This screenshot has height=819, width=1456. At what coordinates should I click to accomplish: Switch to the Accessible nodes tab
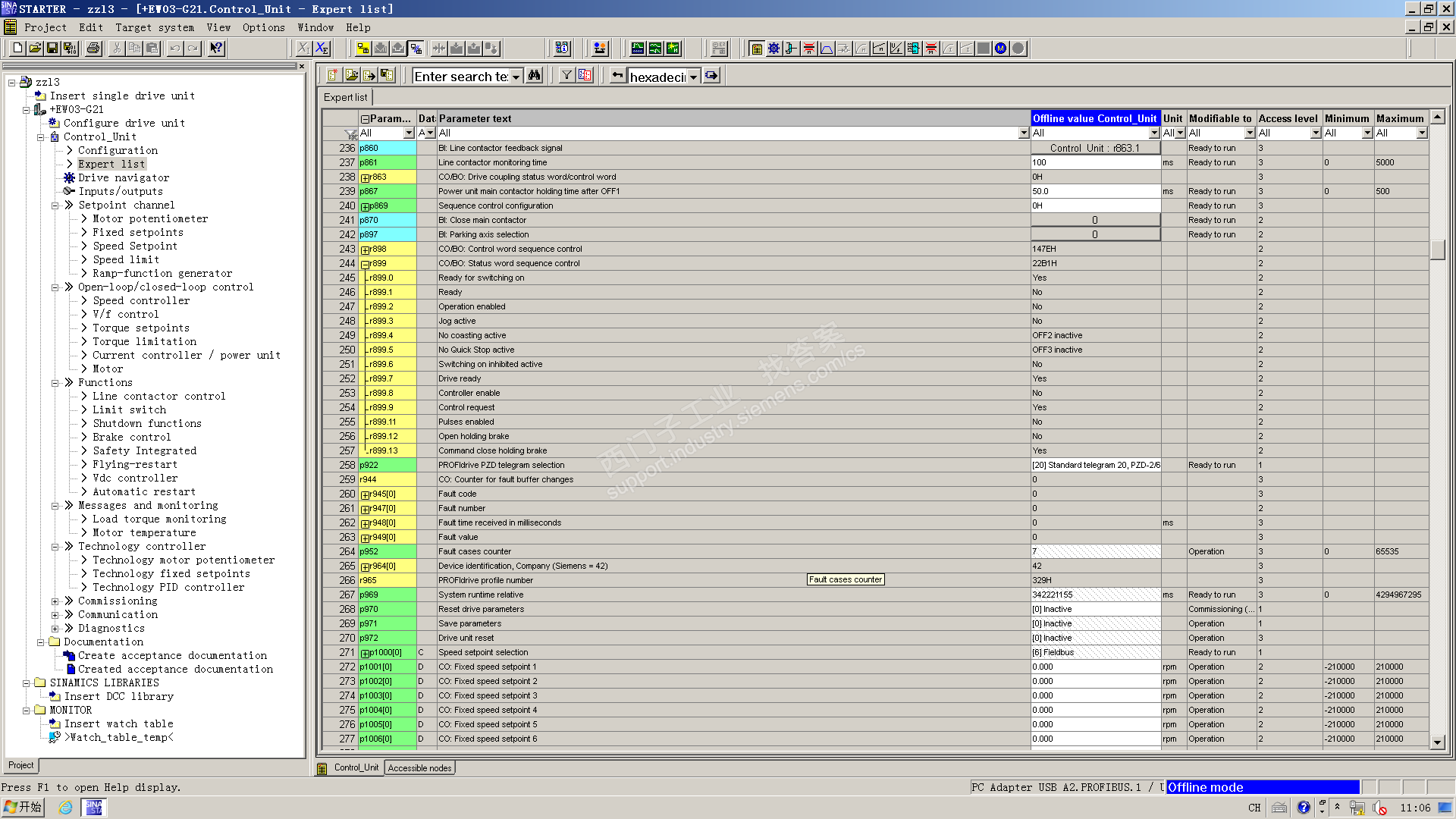tap(419, 768)
